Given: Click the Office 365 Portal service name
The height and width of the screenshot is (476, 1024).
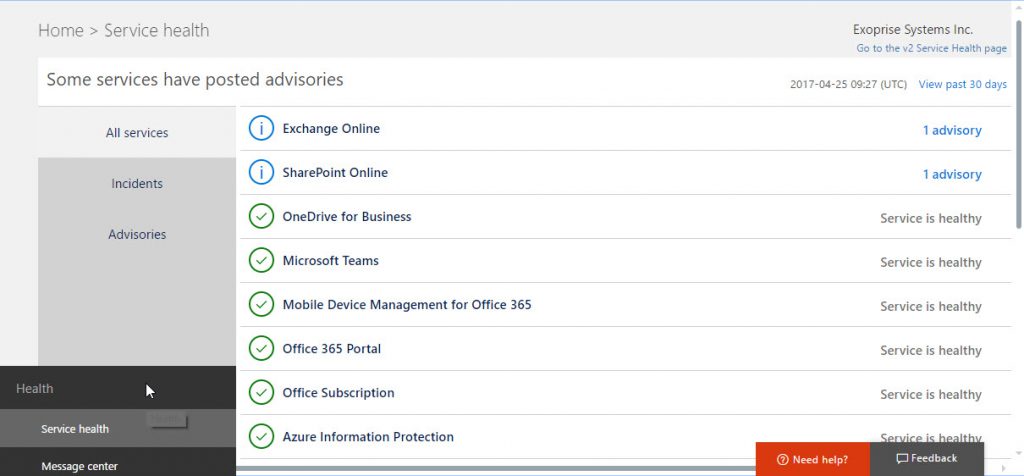Looking at the screenshot, I should pyautogui.click(x=332, y=349).
